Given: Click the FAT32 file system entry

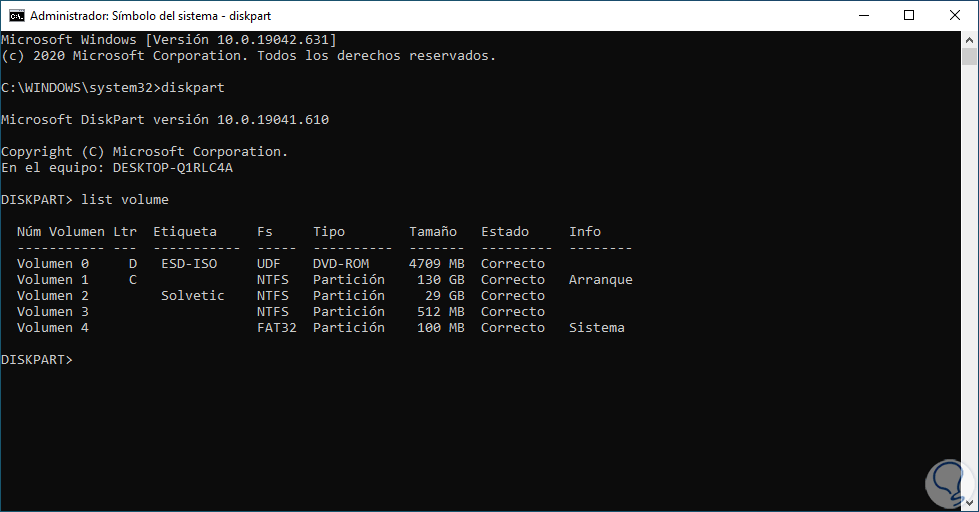Looking at the screenshot, I should tap(277, 327).
